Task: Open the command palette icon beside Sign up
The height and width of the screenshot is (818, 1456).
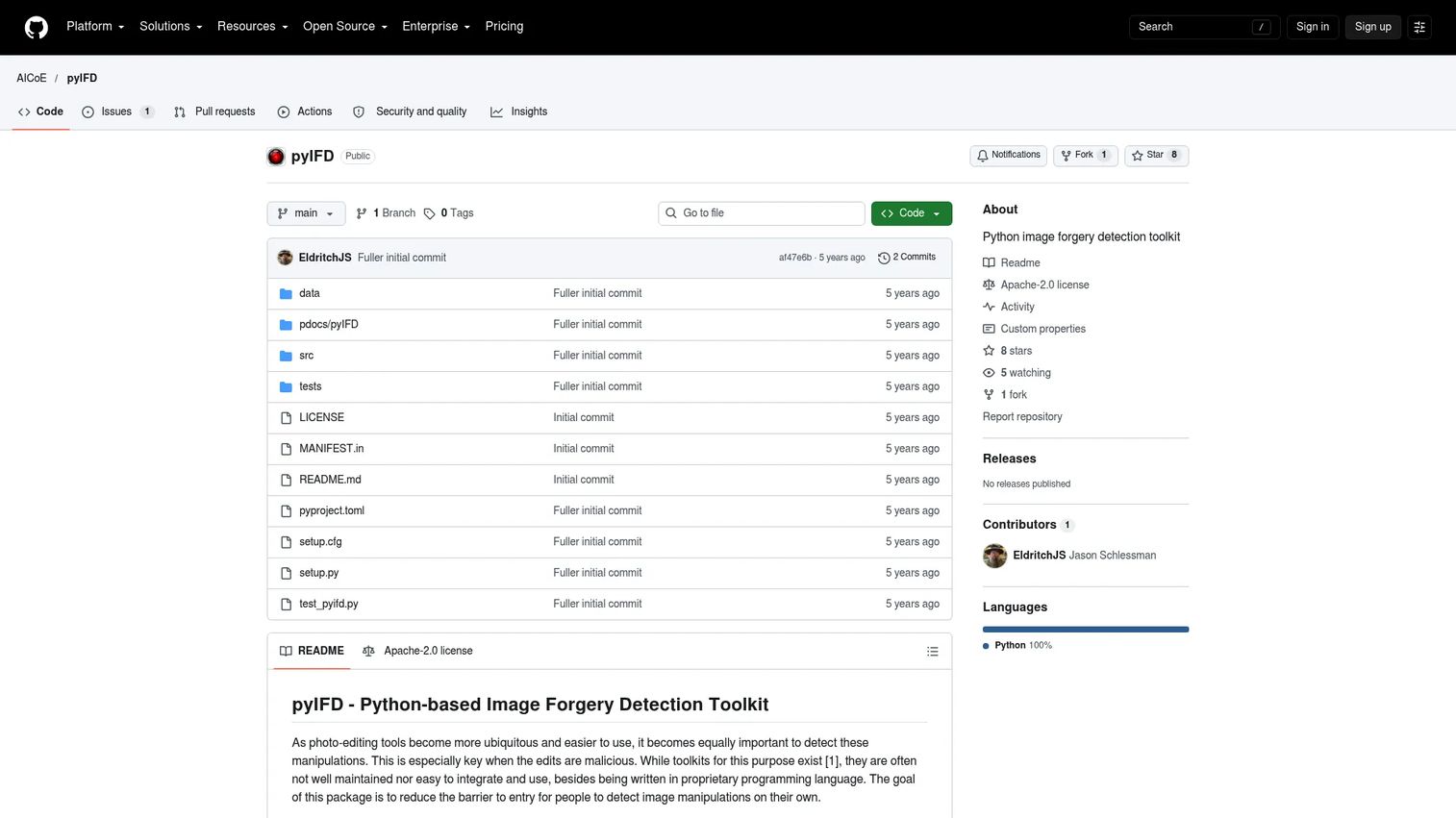Action: point(1419,27)
